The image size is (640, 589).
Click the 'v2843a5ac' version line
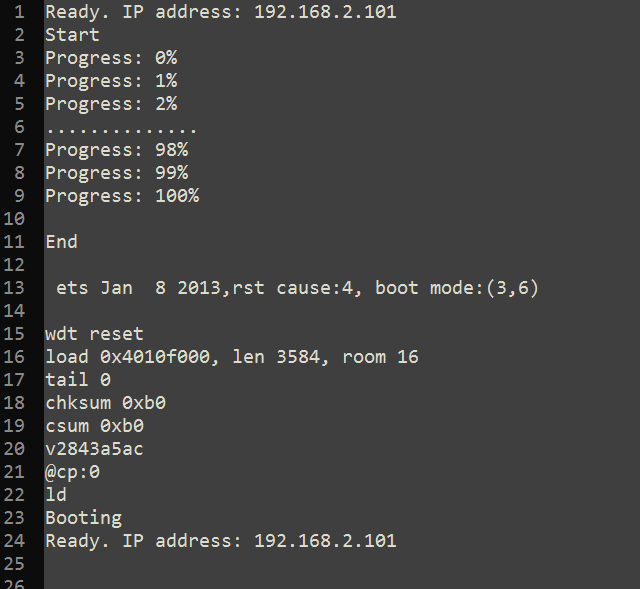coord(94,449)
